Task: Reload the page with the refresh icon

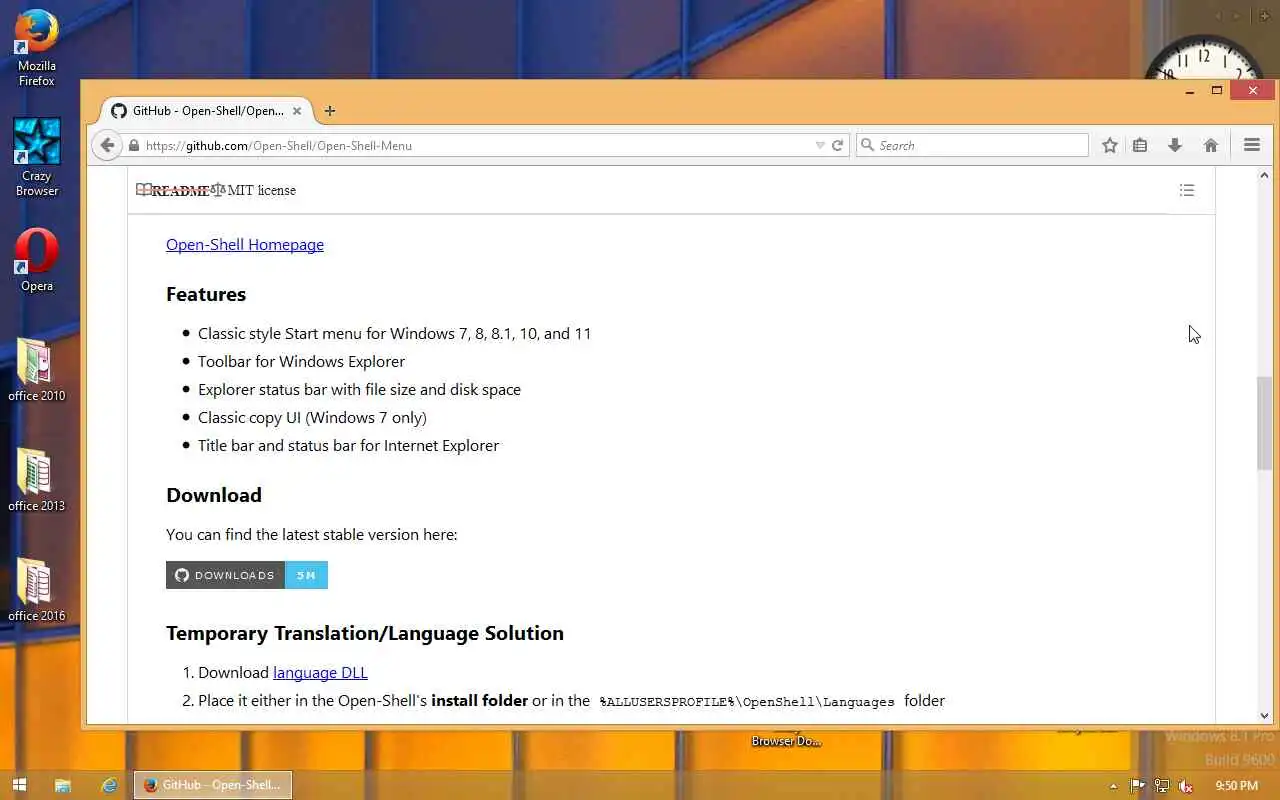Action: click(838, 145)
